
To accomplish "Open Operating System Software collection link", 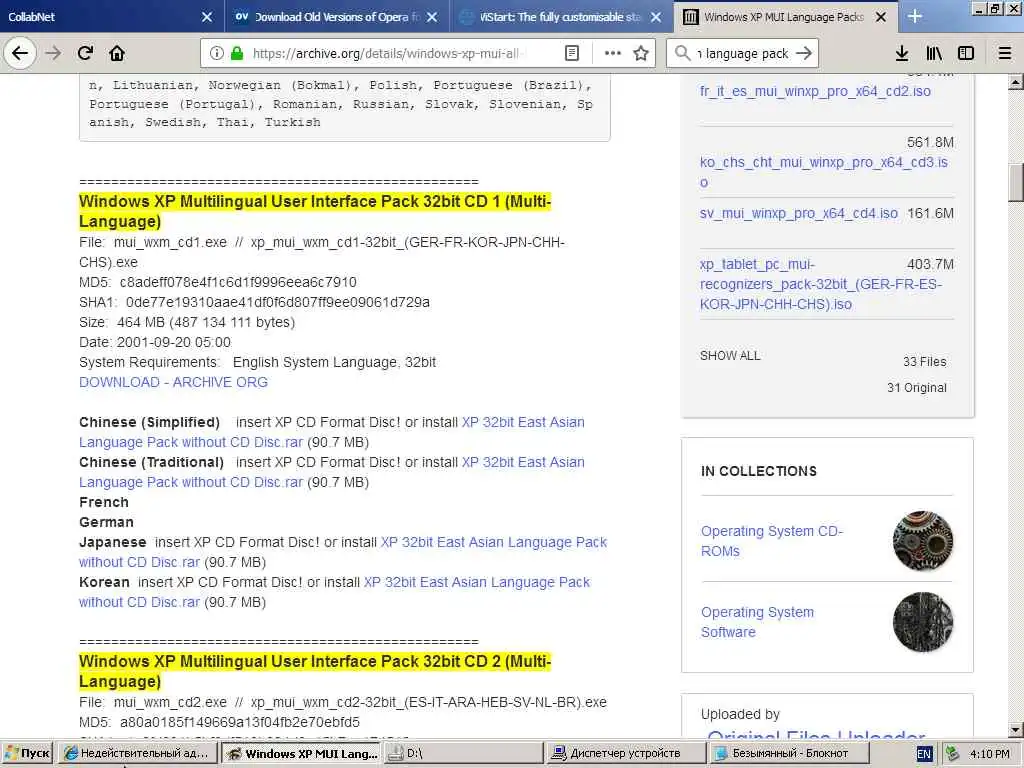I will coord(758,622).
